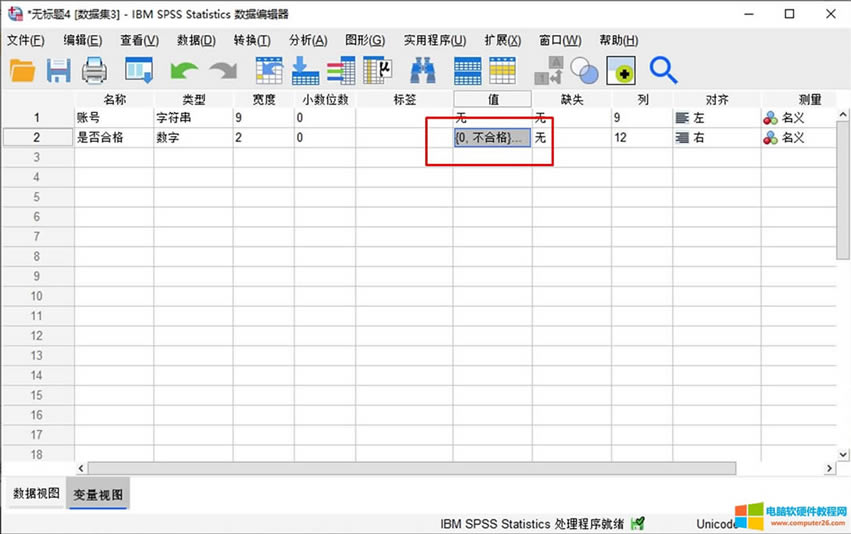Click the 测量 column header
851x534 pixels.
pyautogui.click(x=809, y=99)
